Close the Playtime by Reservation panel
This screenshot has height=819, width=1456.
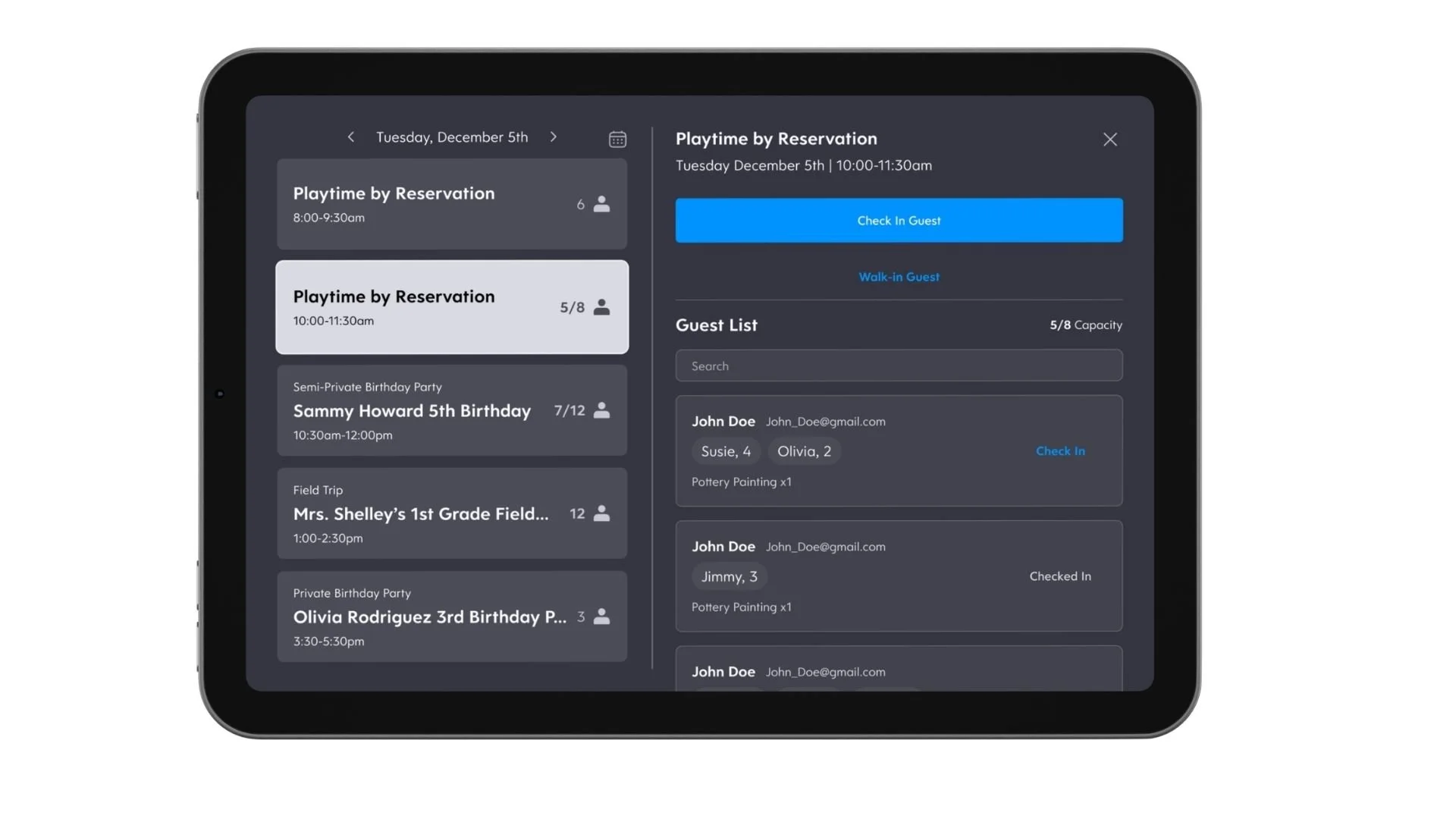(1109, 140)
